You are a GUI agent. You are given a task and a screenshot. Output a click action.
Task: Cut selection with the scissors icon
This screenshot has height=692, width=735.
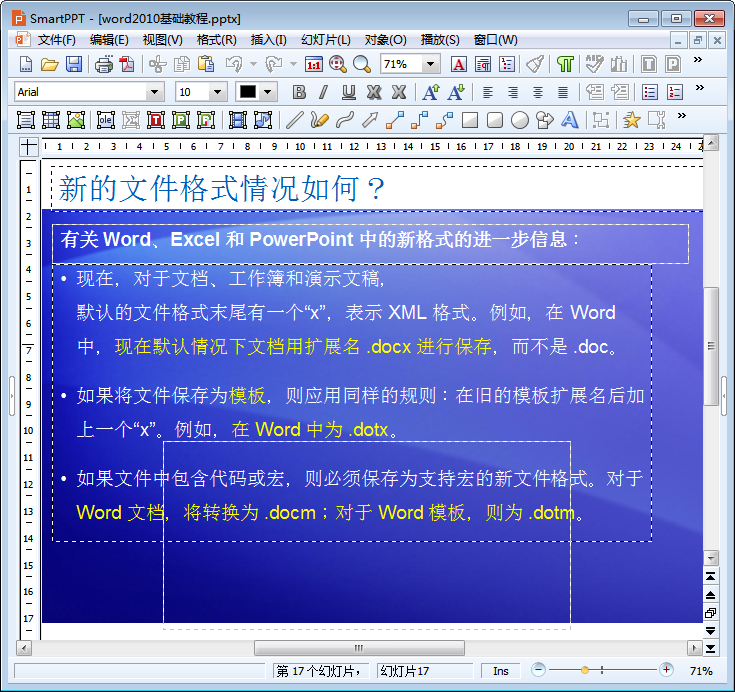[158, 64]
